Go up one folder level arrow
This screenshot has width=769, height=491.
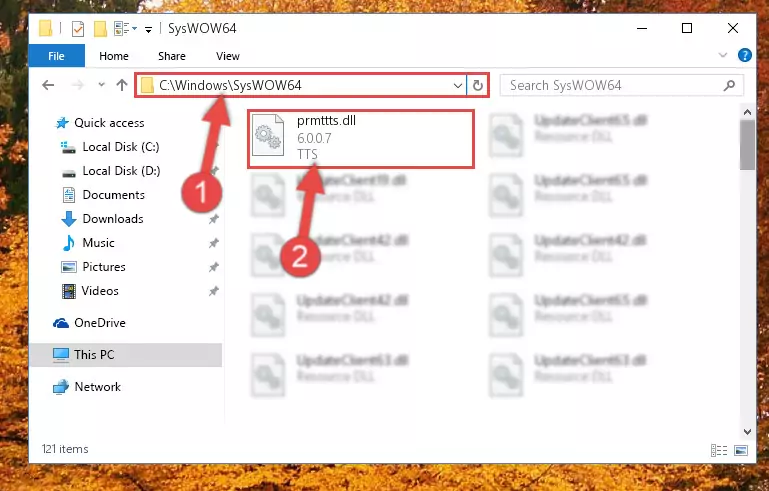(x=122, y=85)
